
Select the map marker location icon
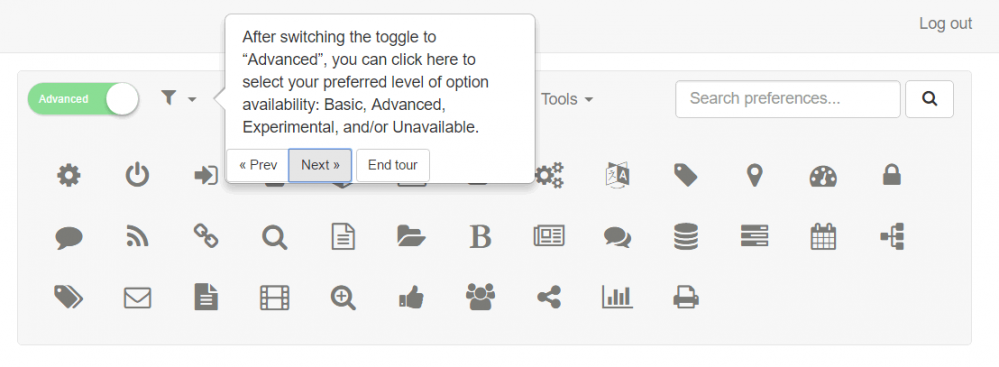pyautogui.click(x=754, y=175)
